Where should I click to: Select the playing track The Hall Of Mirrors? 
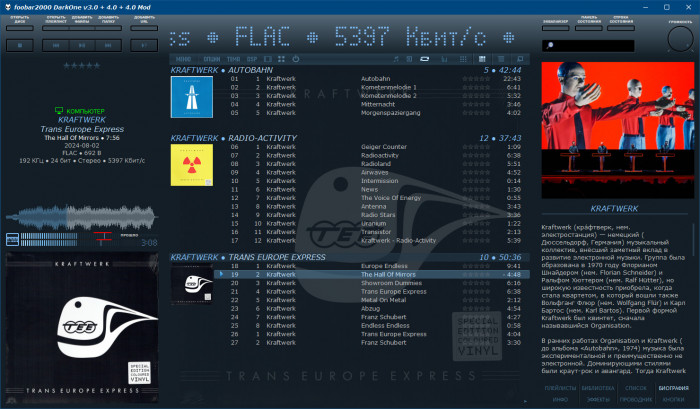pyautogui.click(x=372, y=274)
